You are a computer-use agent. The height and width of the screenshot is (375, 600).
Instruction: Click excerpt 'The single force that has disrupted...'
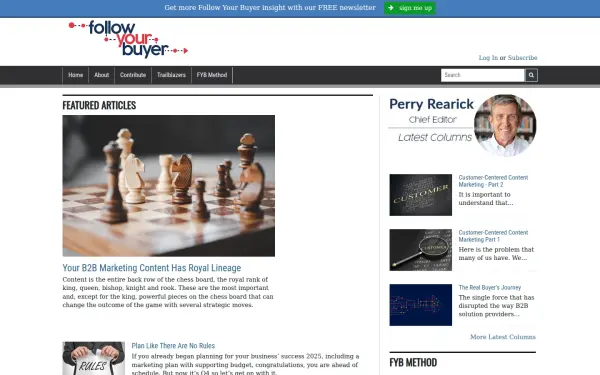496,306
